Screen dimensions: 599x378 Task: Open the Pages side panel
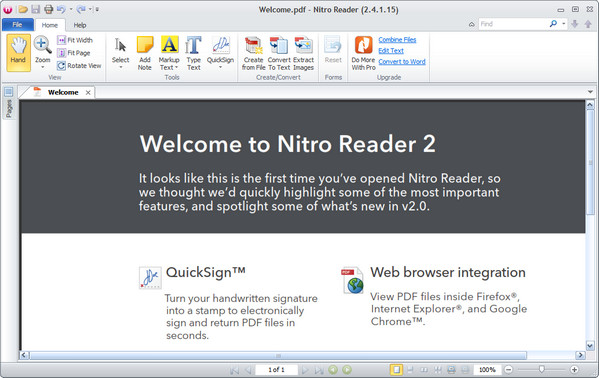point(9,102)
